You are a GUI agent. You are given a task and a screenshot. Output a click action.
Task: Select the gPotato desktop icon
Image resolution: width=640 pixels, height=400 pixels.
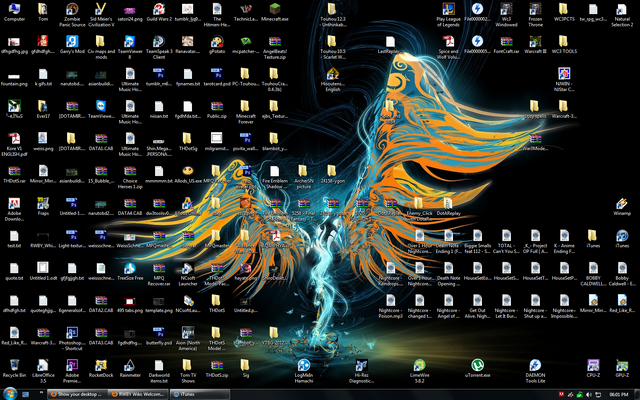[x=217, y=44]
